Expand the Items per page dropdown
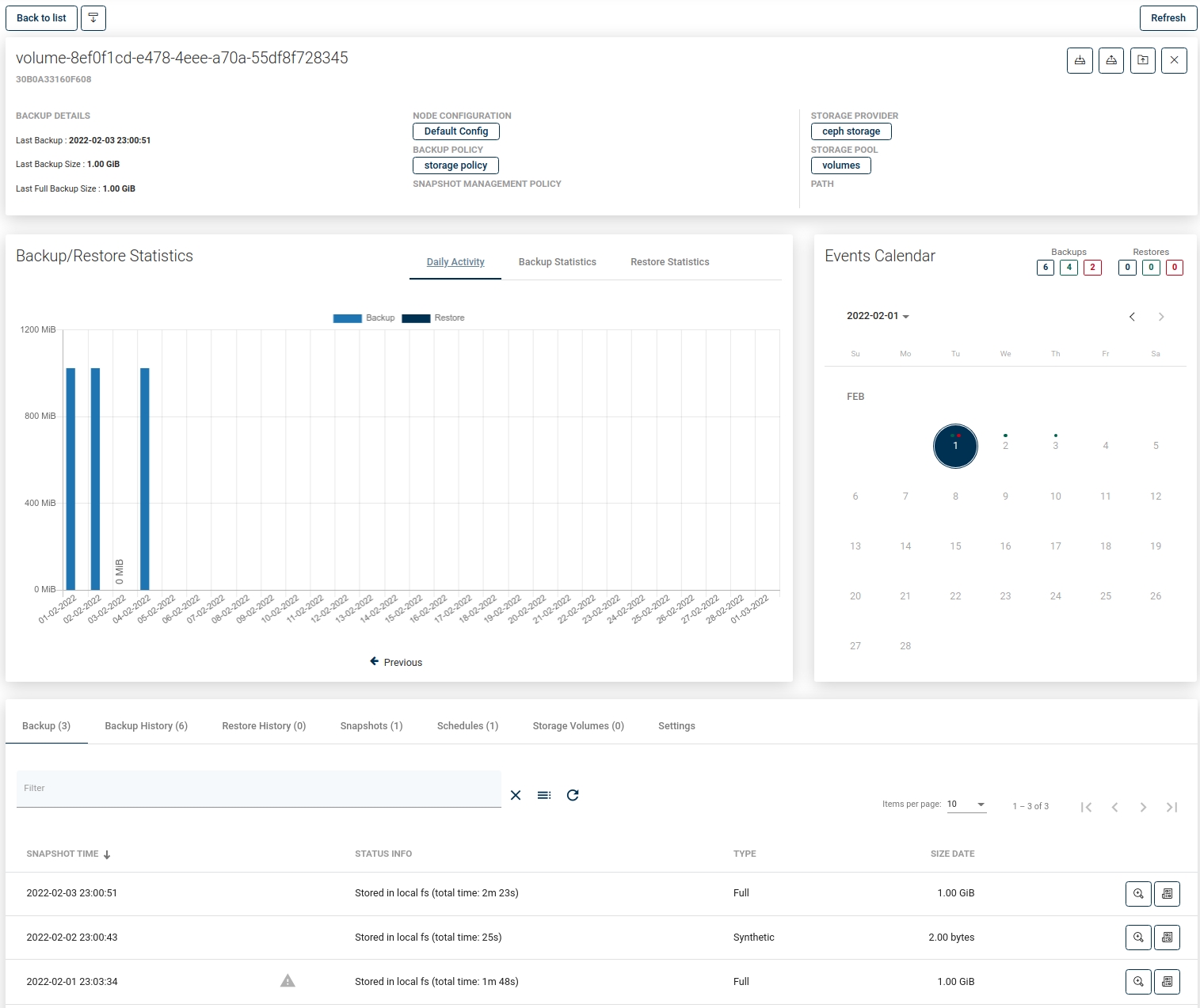The height and width of the screenshot is (1008, 1200). click(966, 804)
